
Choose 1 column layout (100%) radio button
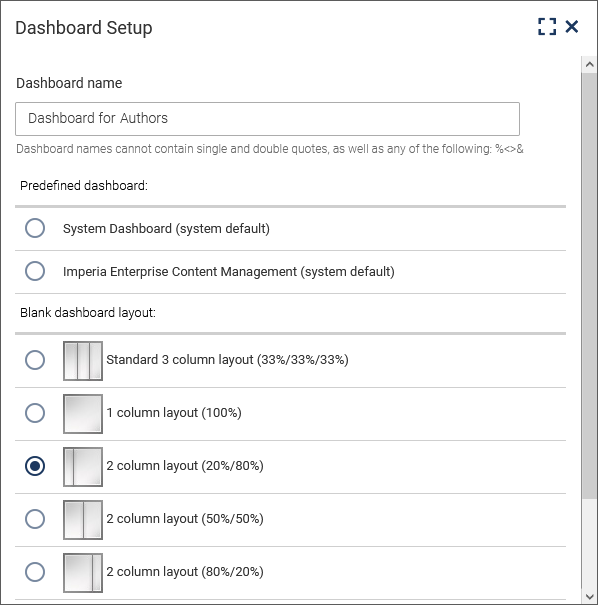[x=35, y=413]
